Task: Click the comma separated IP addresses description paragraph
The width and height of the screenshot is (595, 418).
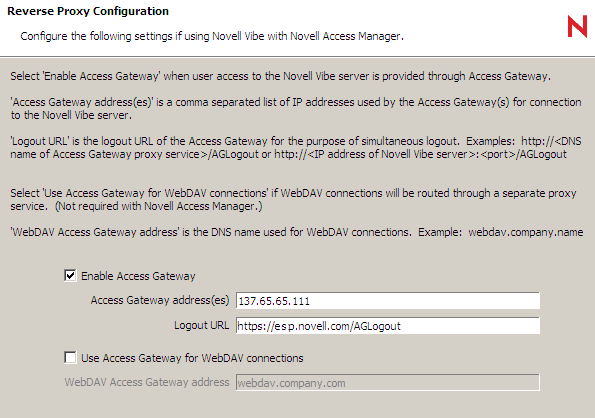Action: pyautogui.click(x=296, y=108)
